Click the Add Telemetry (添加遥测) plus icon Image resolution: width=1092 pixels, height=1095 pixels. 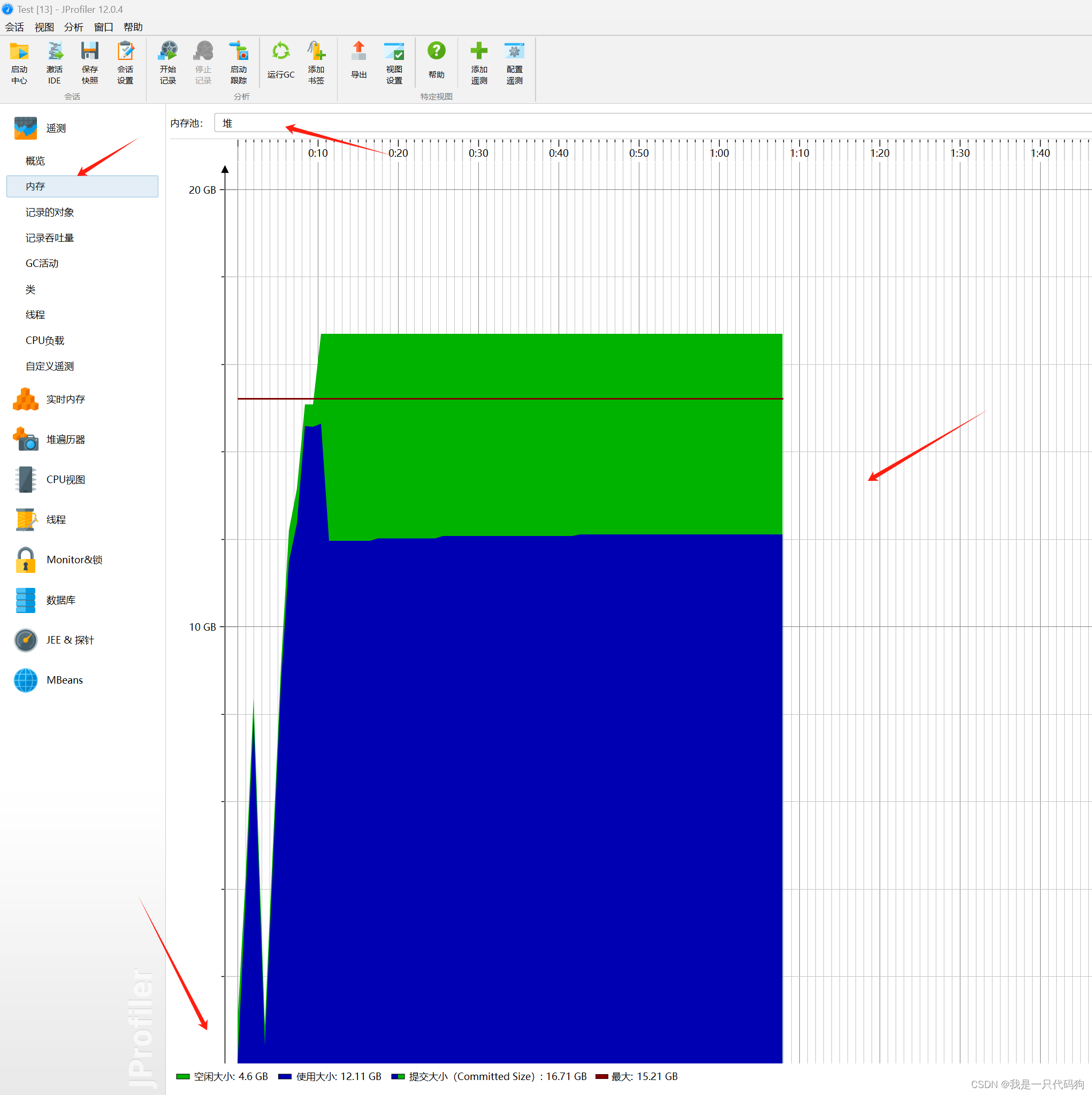[478, 52]
